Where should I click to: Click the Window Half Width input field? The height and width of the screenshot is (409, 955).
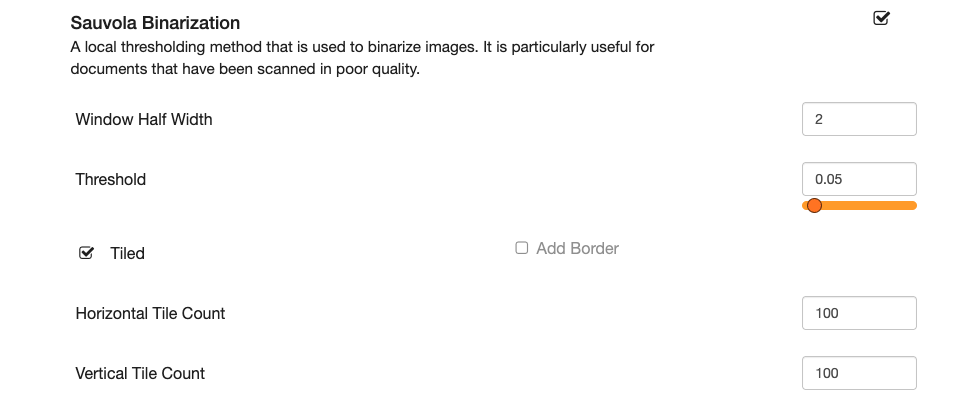(x=859, y=120)
